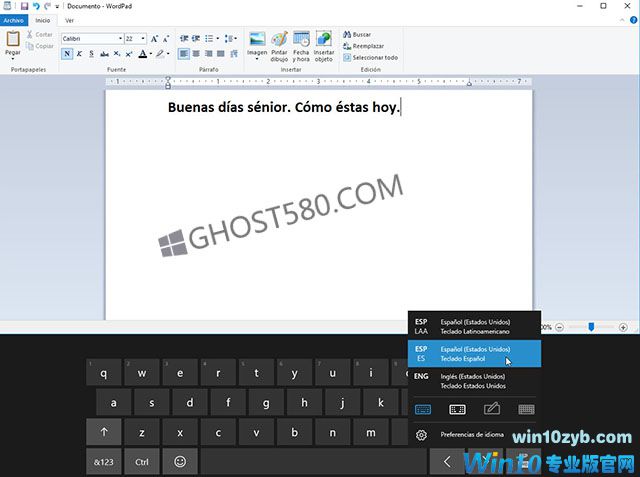The height and width of the screenshot is (477, 640).
Task: Switch to the Ver tab
Action: click(x=69, y=20)
